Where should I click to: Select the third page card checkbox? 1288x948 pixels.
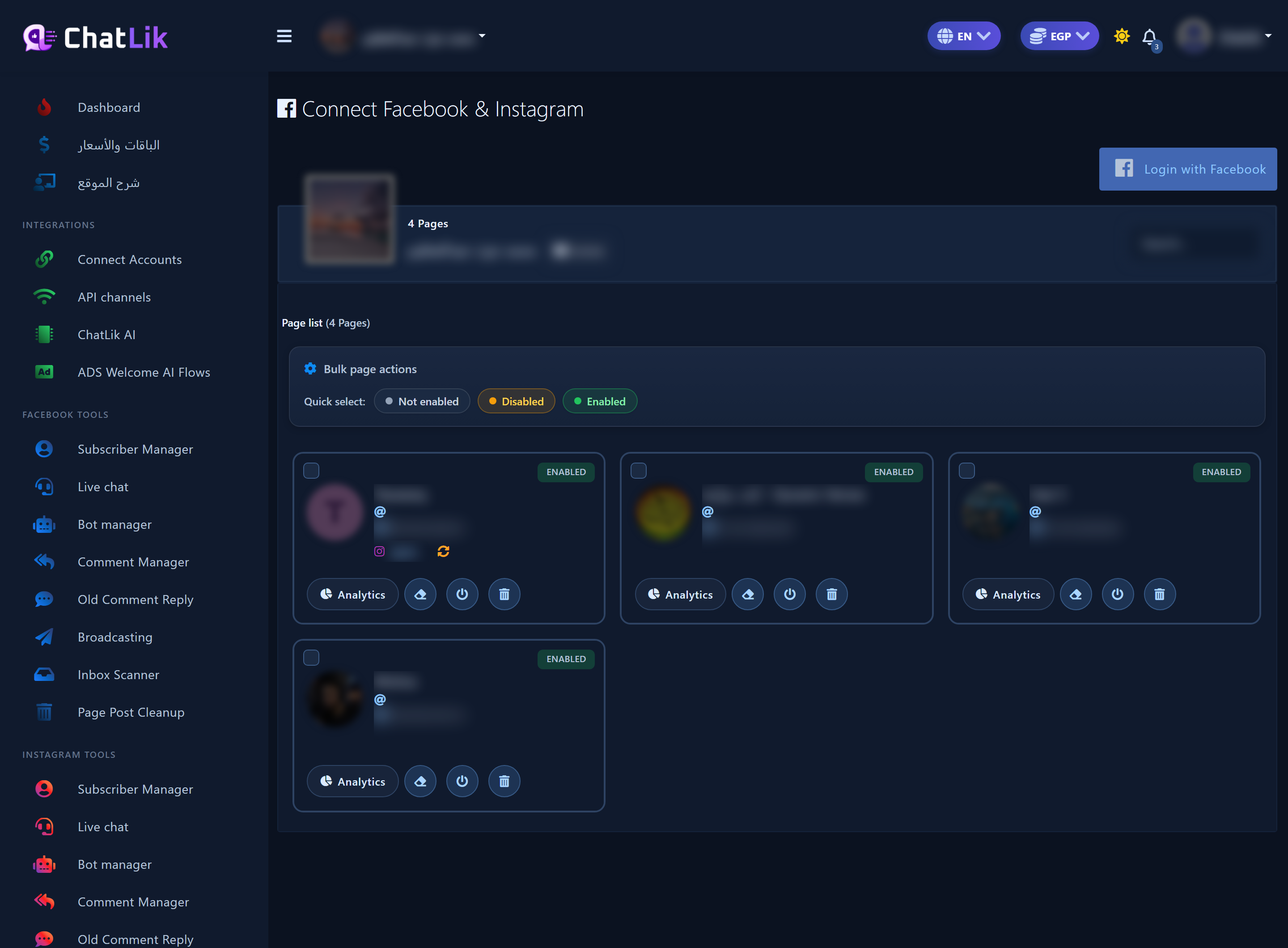tap(967, 471)
